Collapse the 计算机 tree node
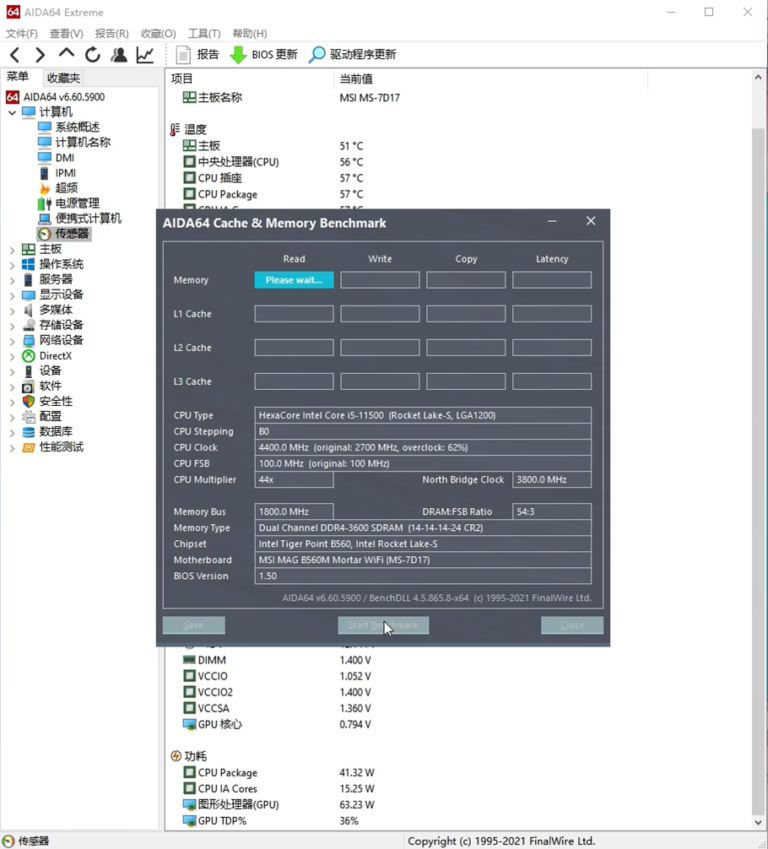 click(x=12, y=113)
